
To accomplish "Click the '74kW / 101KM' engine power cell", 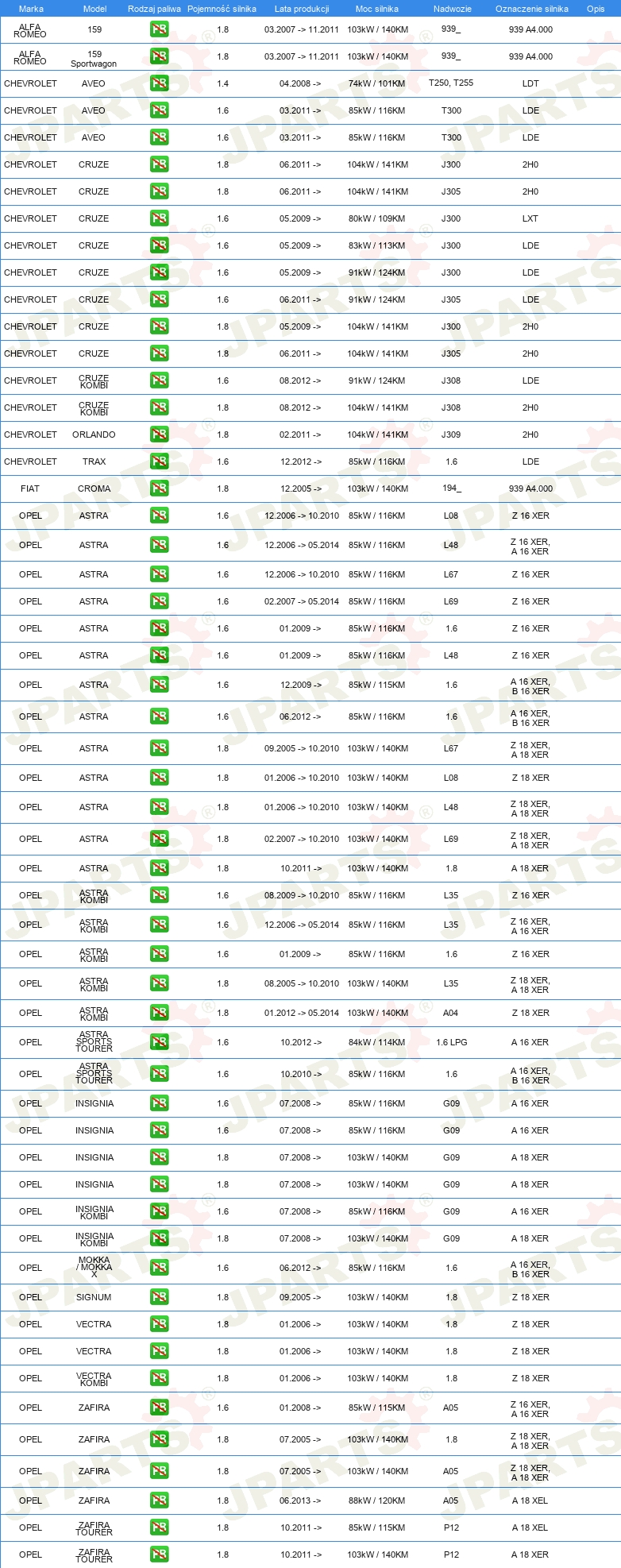I will tap(377, 83).
